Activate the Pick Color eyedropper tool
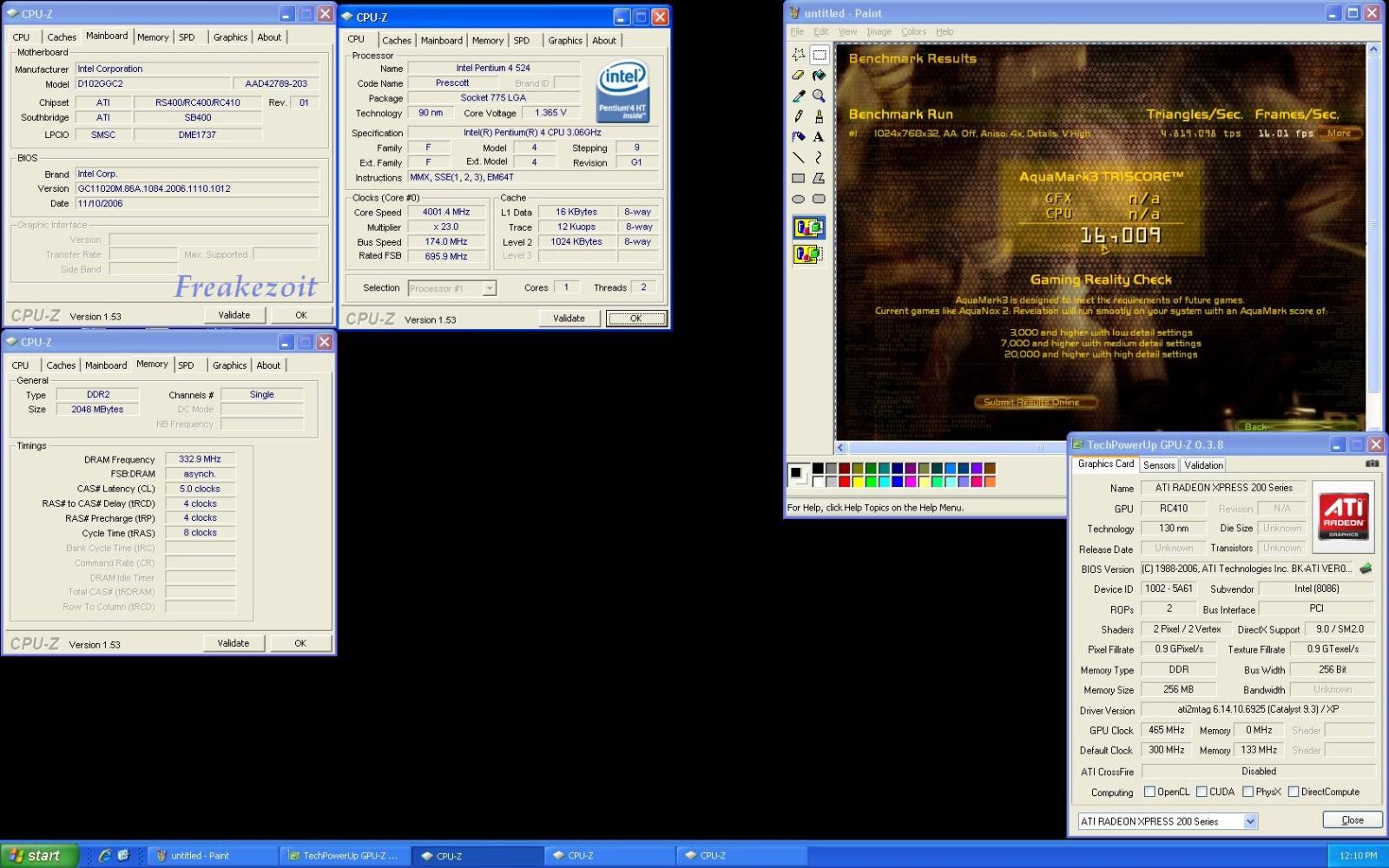The image size is (1389, 868). [x=798, y=95]
